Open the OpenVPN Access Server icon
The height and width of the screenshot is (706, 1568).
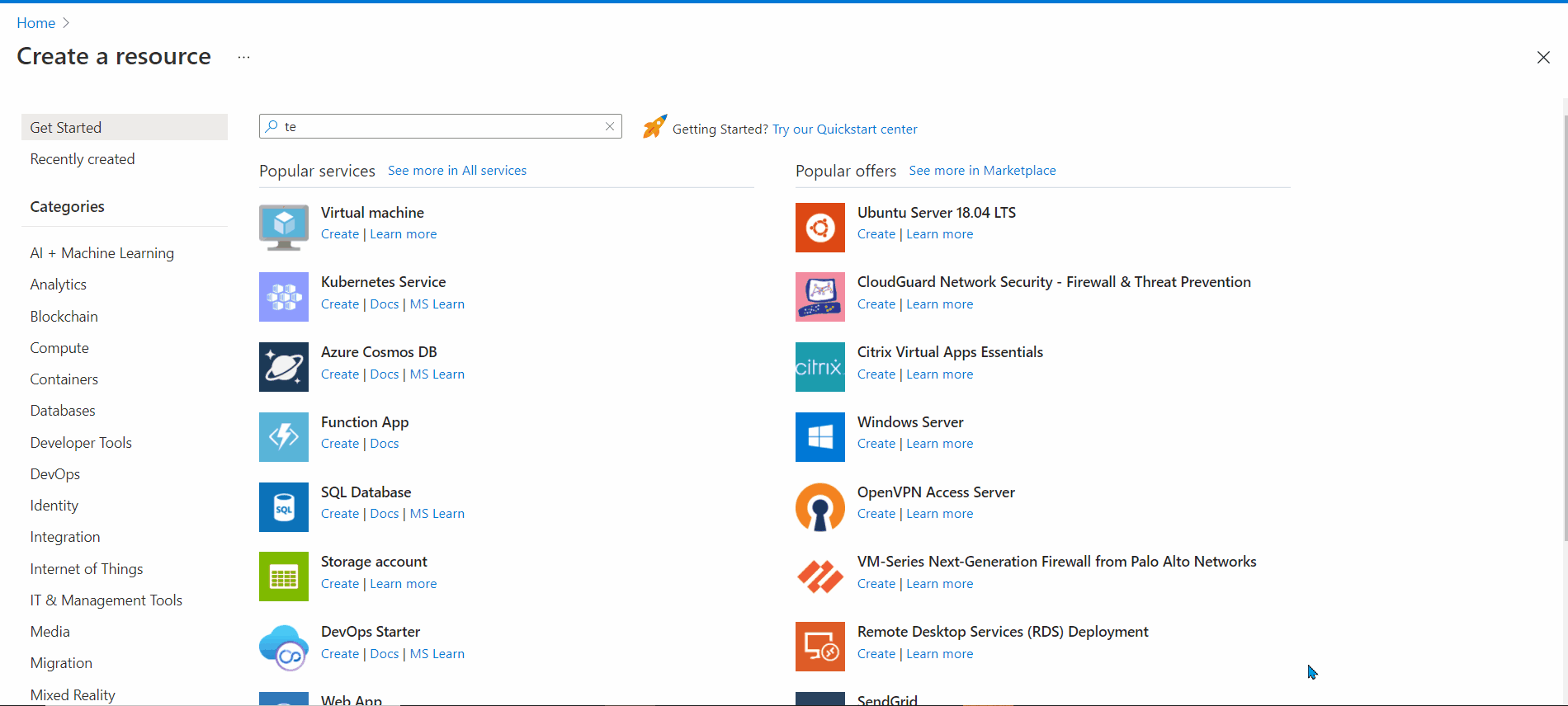819,507
